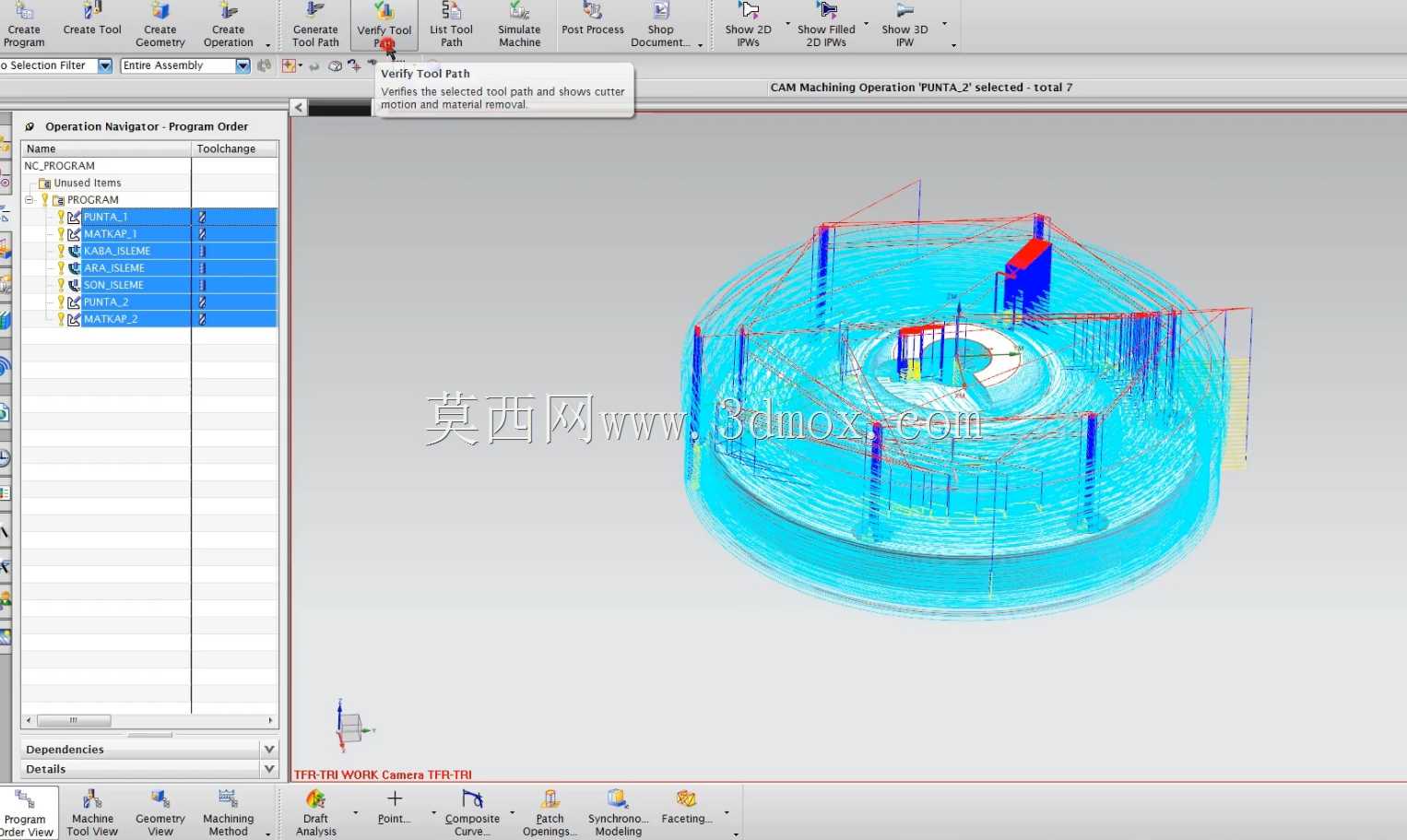Click the selection options icon with dropdown
1407x840 pixels.
coord(291,65)
